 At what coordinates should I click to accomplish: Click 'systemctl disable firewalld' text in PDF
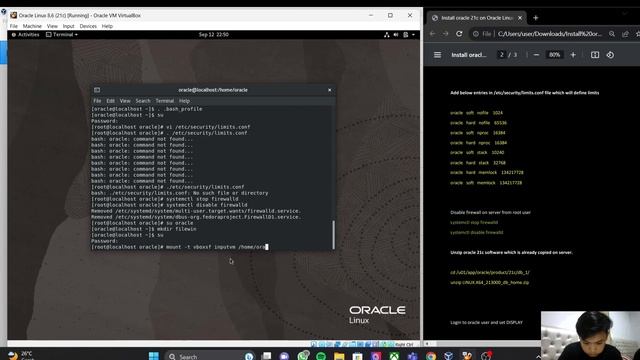(477, 232)
